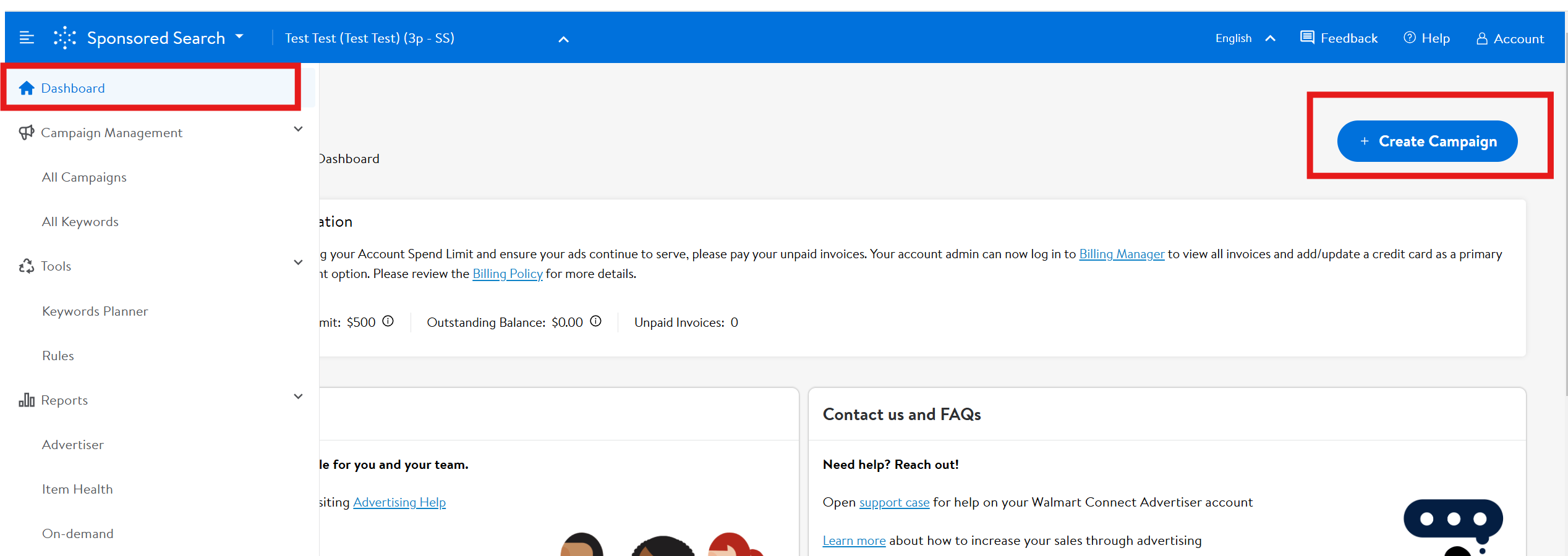The height and width of the screenshot is (556, 1568).
Task: Go to Item Health report
Action: 77,489
